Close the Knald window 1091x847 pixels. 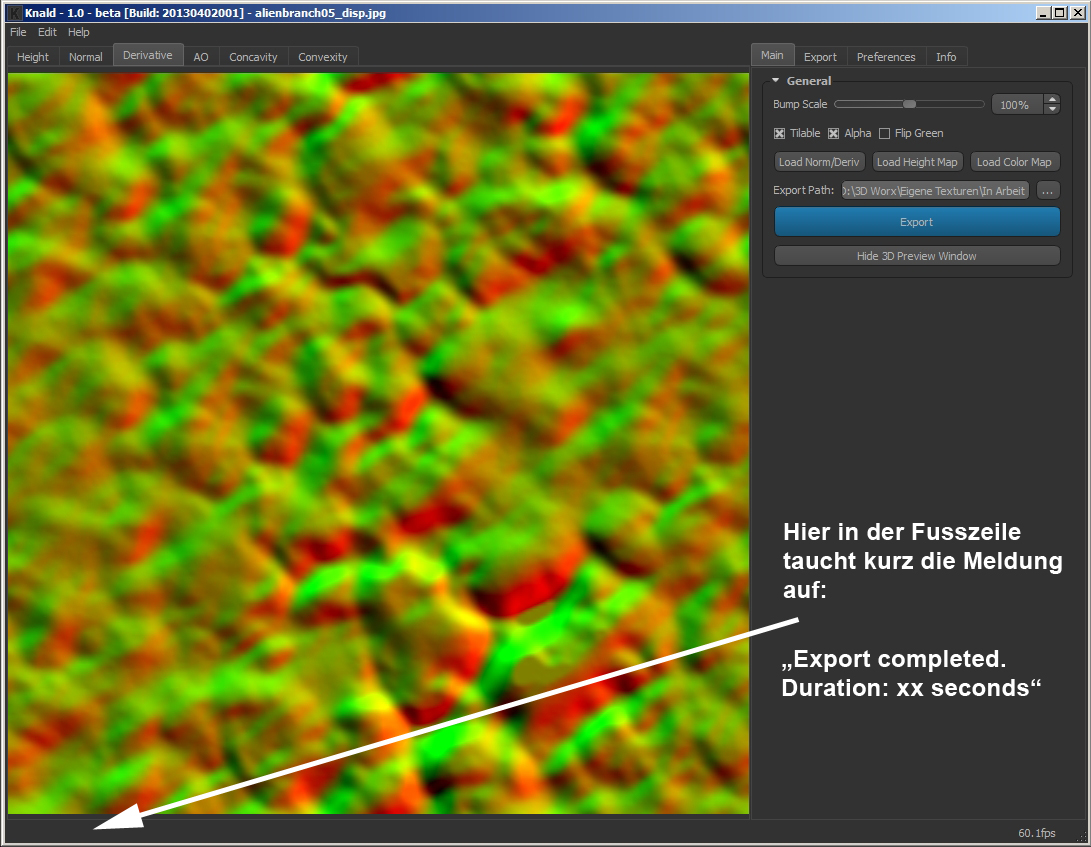(1076, 13)
